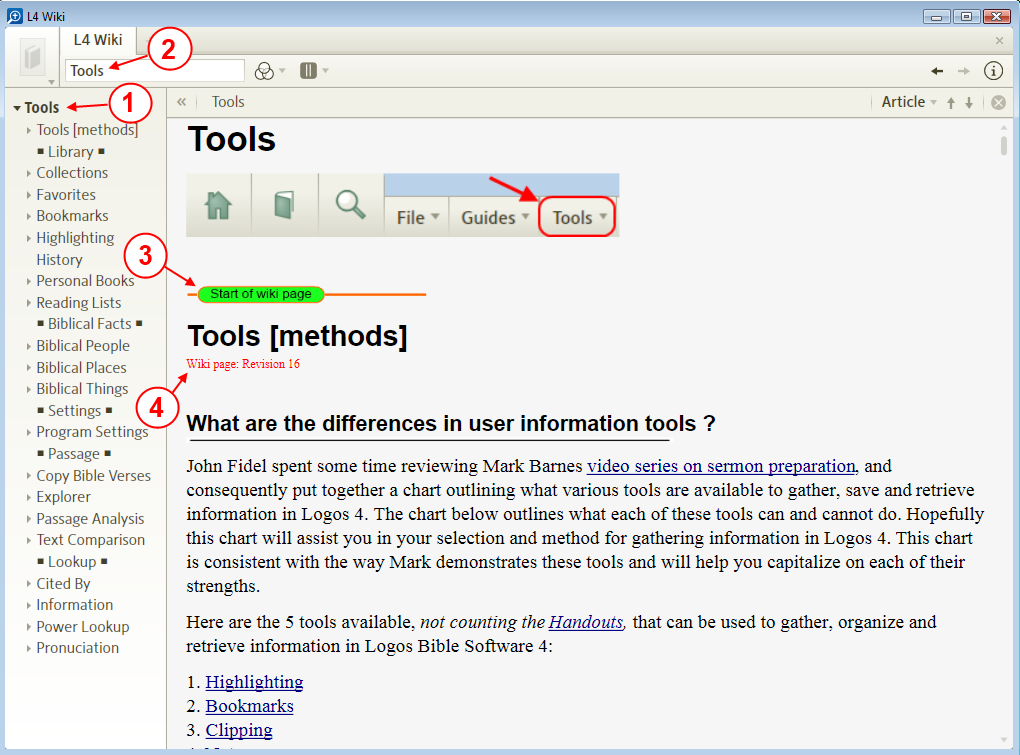Click the Tools toolbar screenshot image in article

tap(403, 205)
